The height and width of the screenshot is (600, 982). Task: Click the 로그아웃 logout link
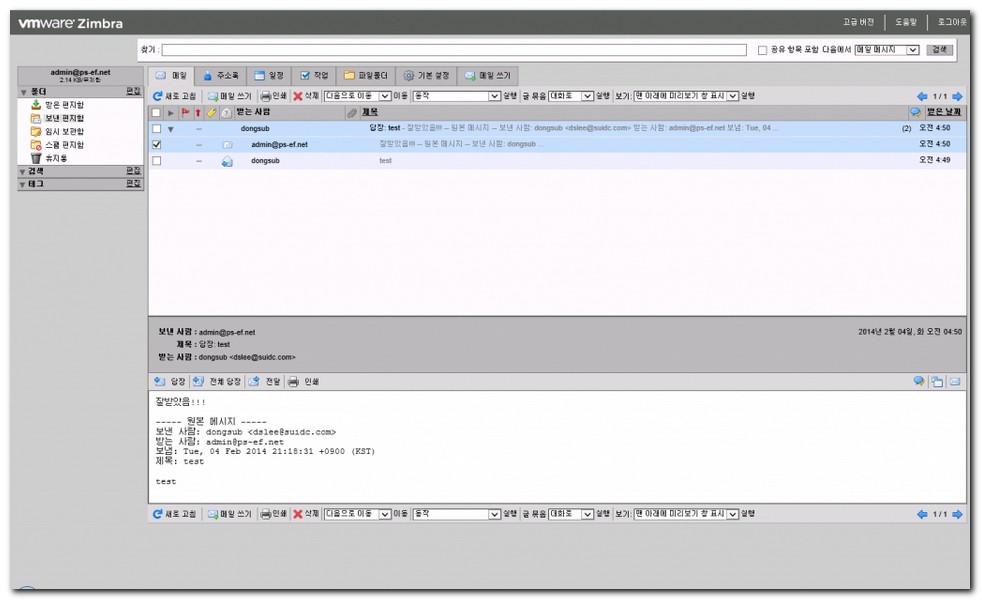point(951,22)
